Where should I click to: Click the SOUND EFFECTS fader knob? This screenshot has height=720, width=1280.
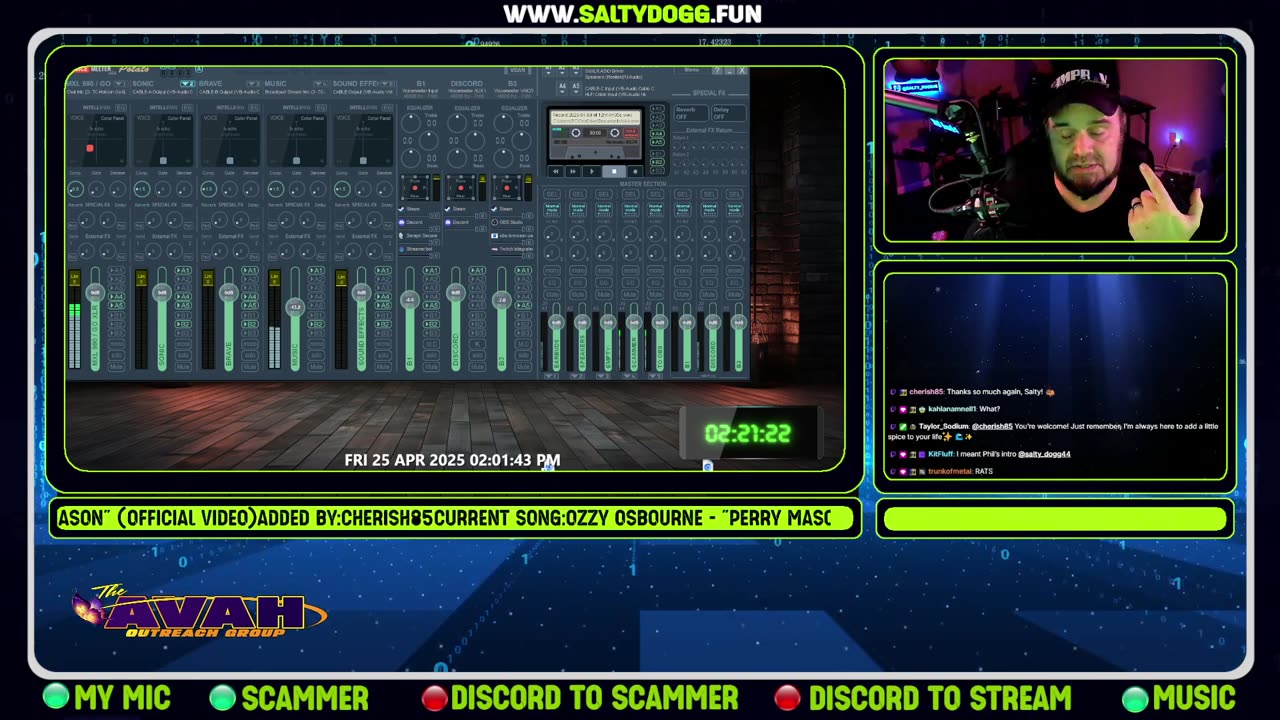tap(361, 292)
